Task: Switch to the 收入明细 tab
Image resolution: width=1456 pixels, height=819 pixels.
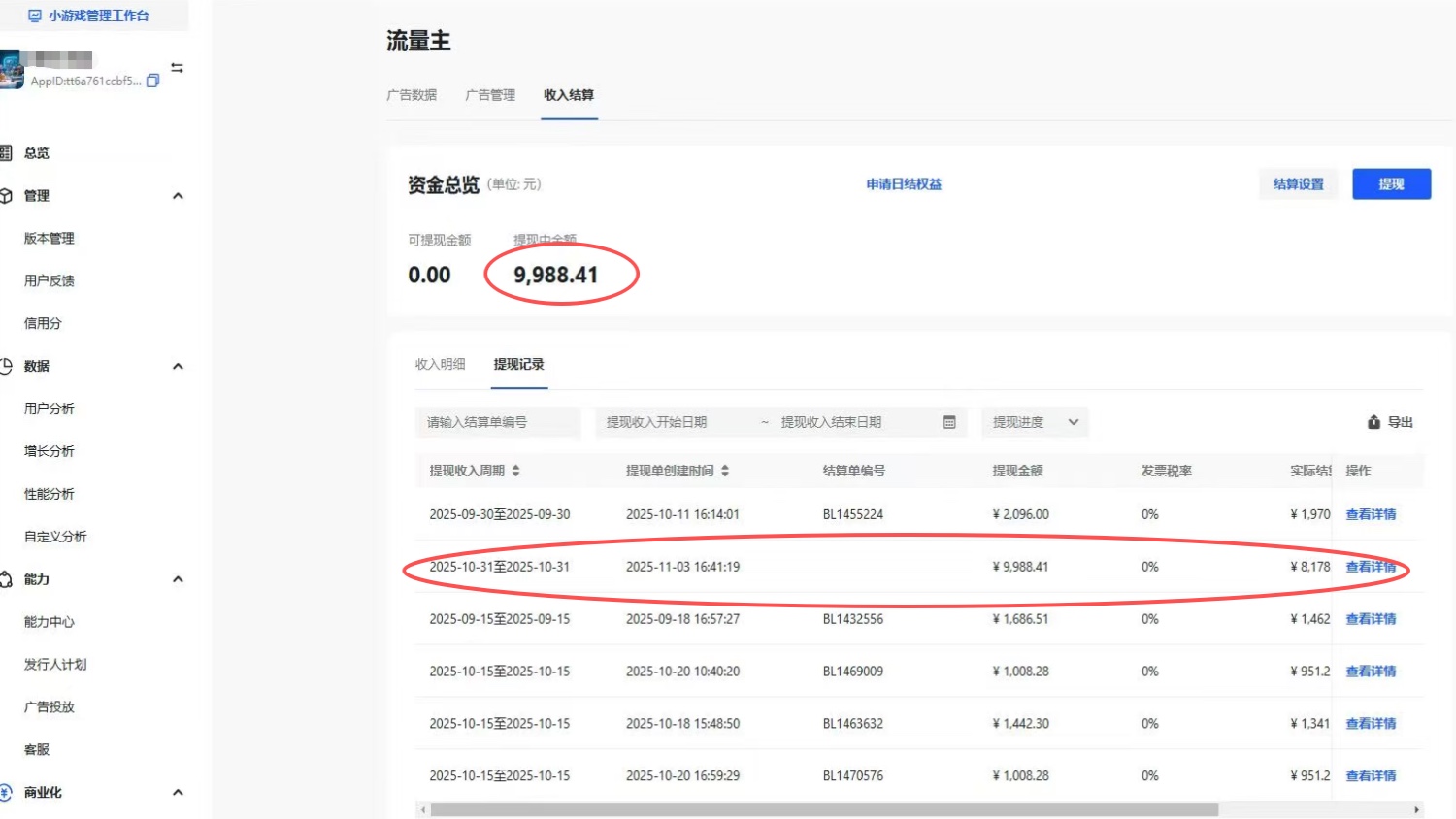Action: (442, 364)
